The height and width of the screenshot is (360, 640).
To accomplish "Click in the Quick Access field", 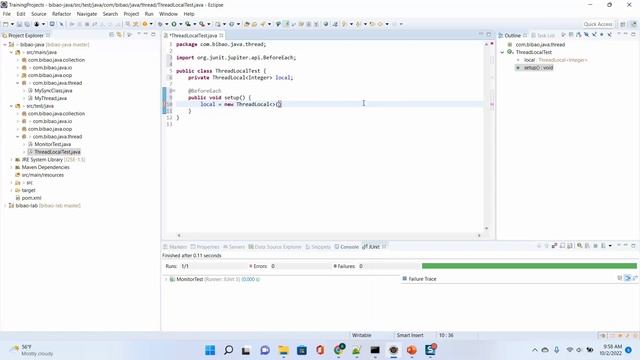I will click(598, 24).
